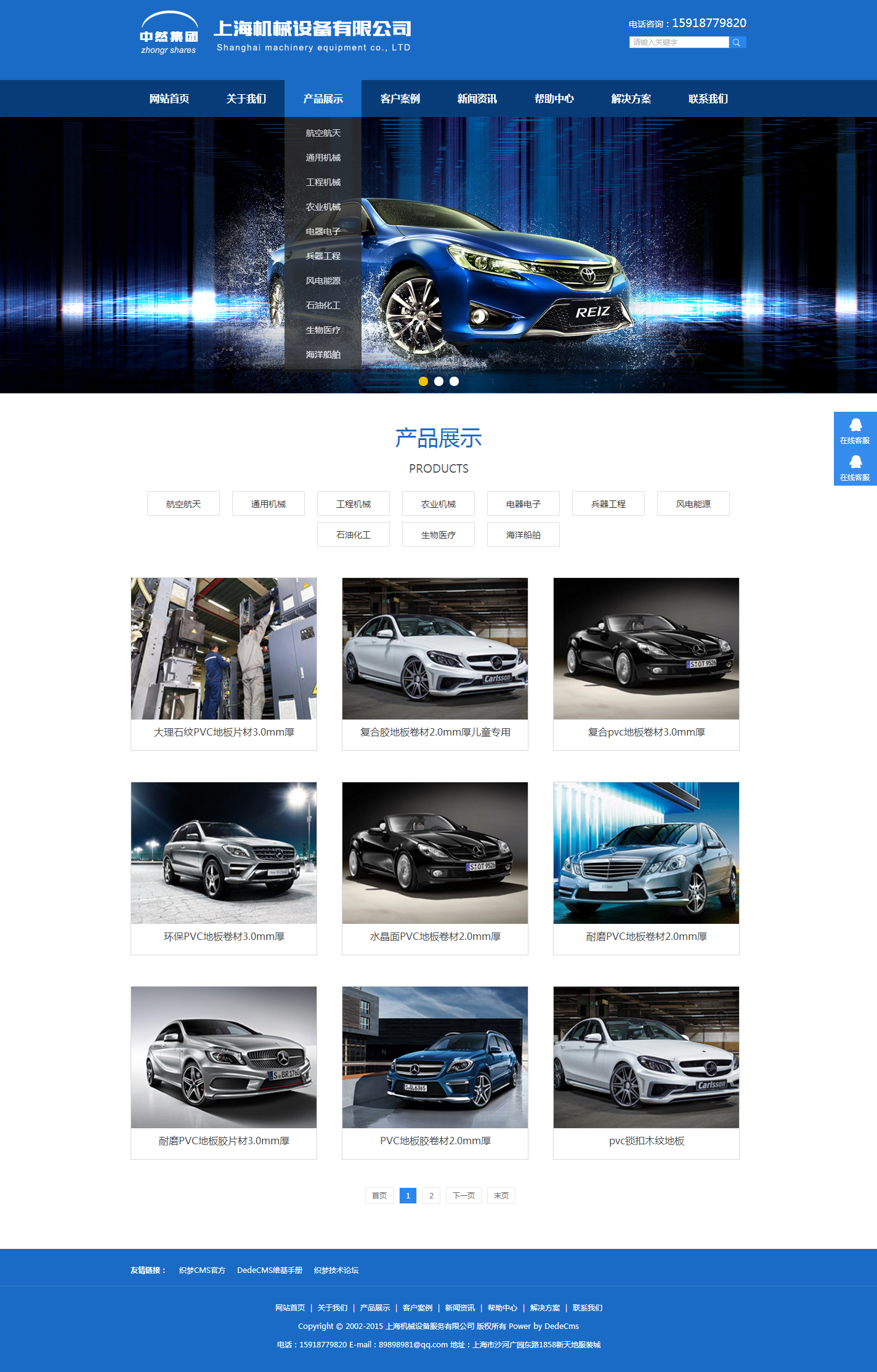The height and width of the screenshot is (1372, 877).
Task: Select the first yellow carousel dot
Action: 423,381
